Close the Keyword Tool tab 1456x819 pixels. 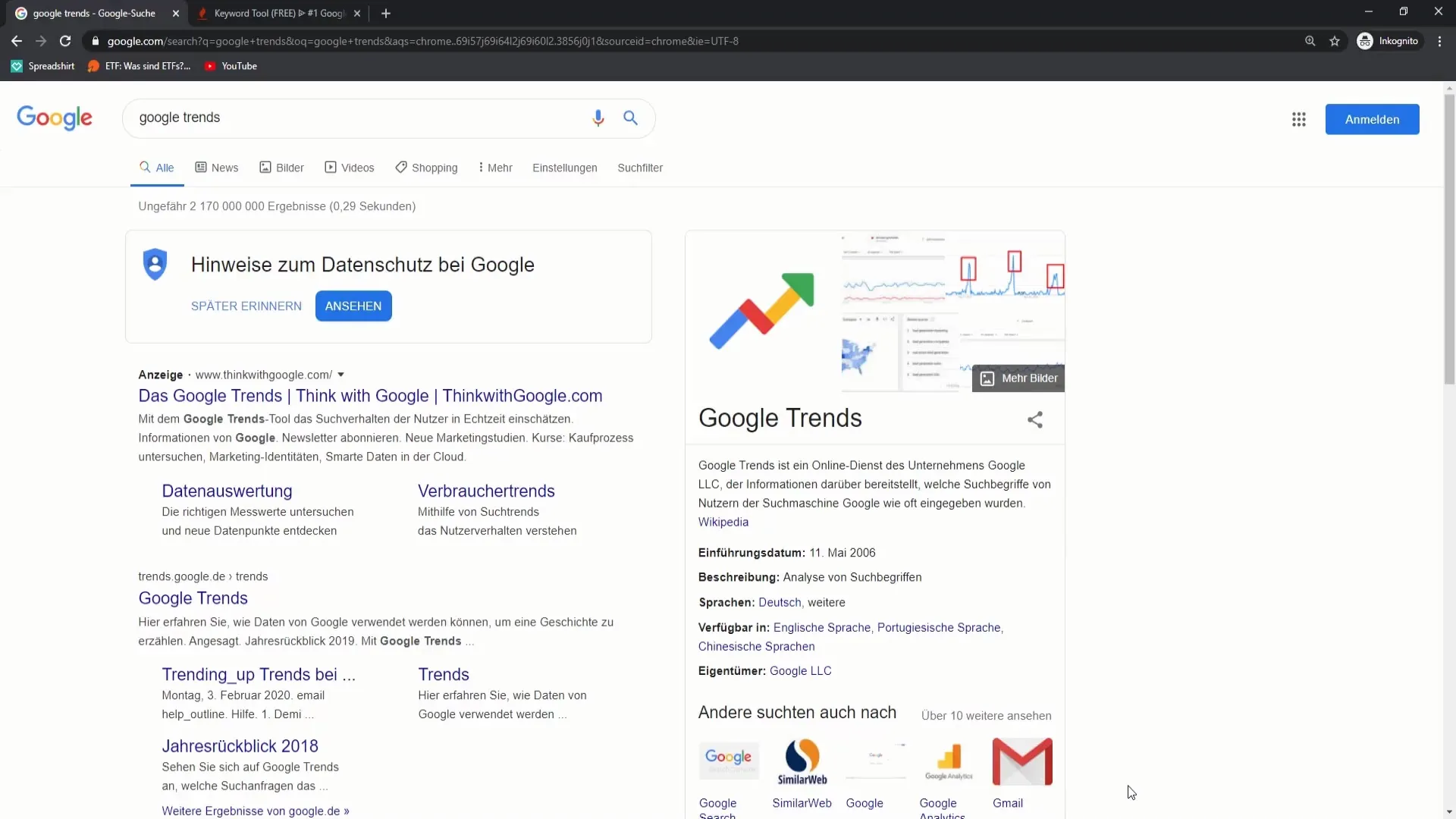357,13
